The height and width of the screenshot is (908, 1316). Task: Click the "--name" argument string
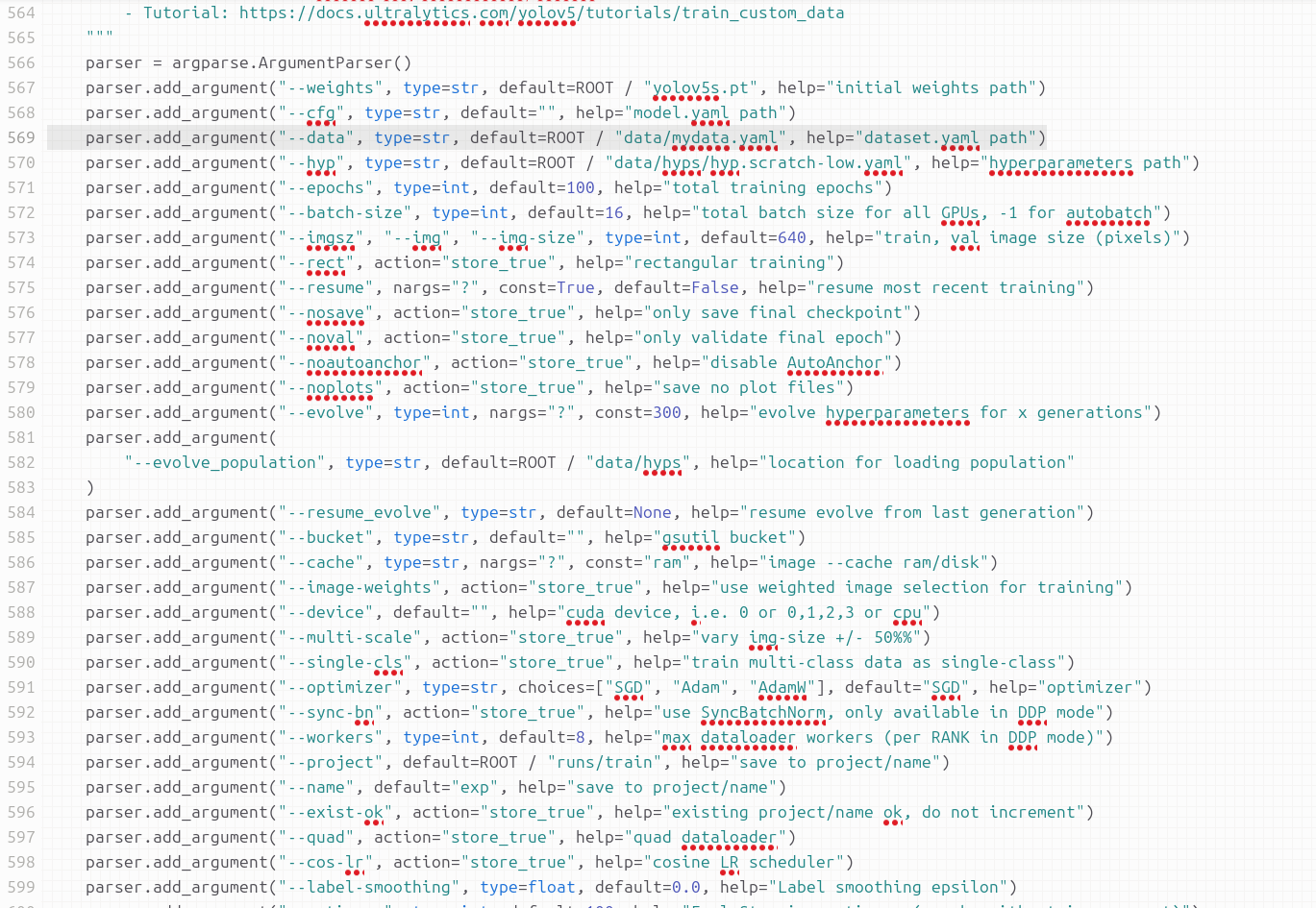point(316,787)
